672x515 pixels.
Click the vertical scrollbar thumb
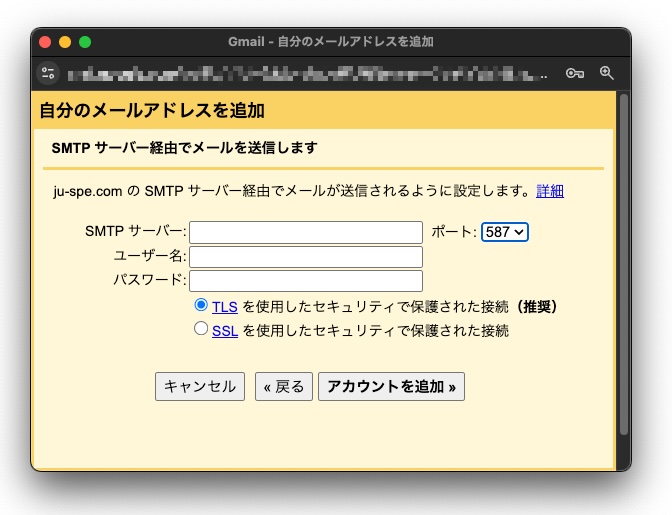pos(624,264)
